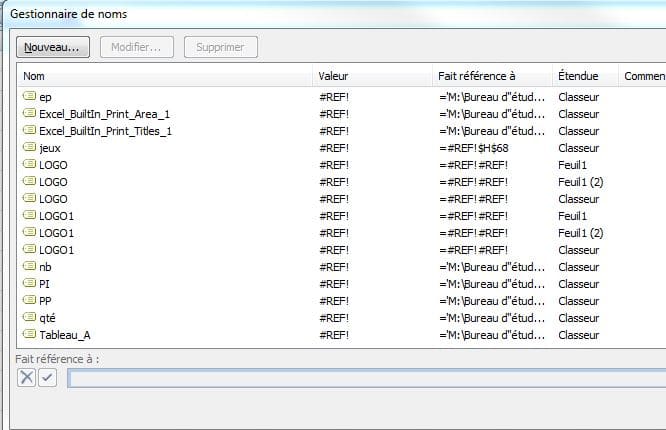Select LOGO1 row scoped to Feuil1 (2)
Image resolution: width=666 pixels, height=430 pixels.
pos(342,233)
